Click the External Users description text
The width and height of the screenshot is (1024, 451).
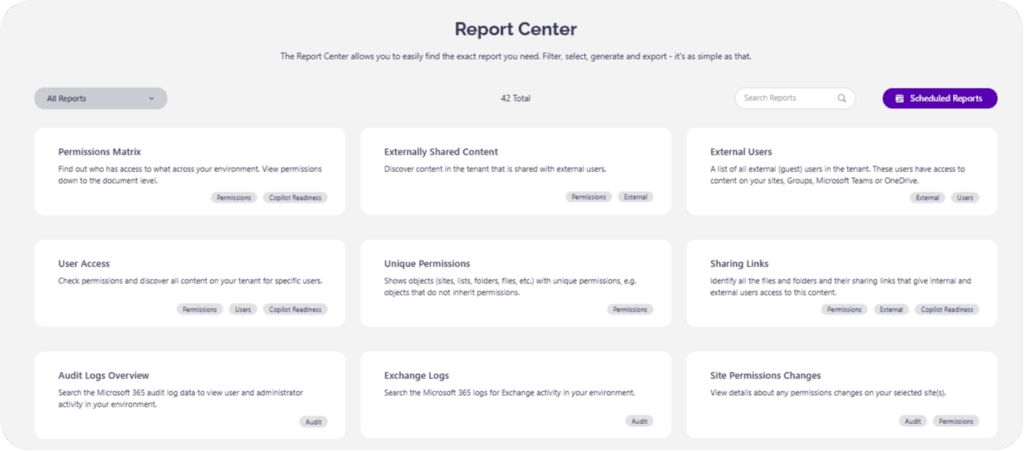(x=838, y=175)
